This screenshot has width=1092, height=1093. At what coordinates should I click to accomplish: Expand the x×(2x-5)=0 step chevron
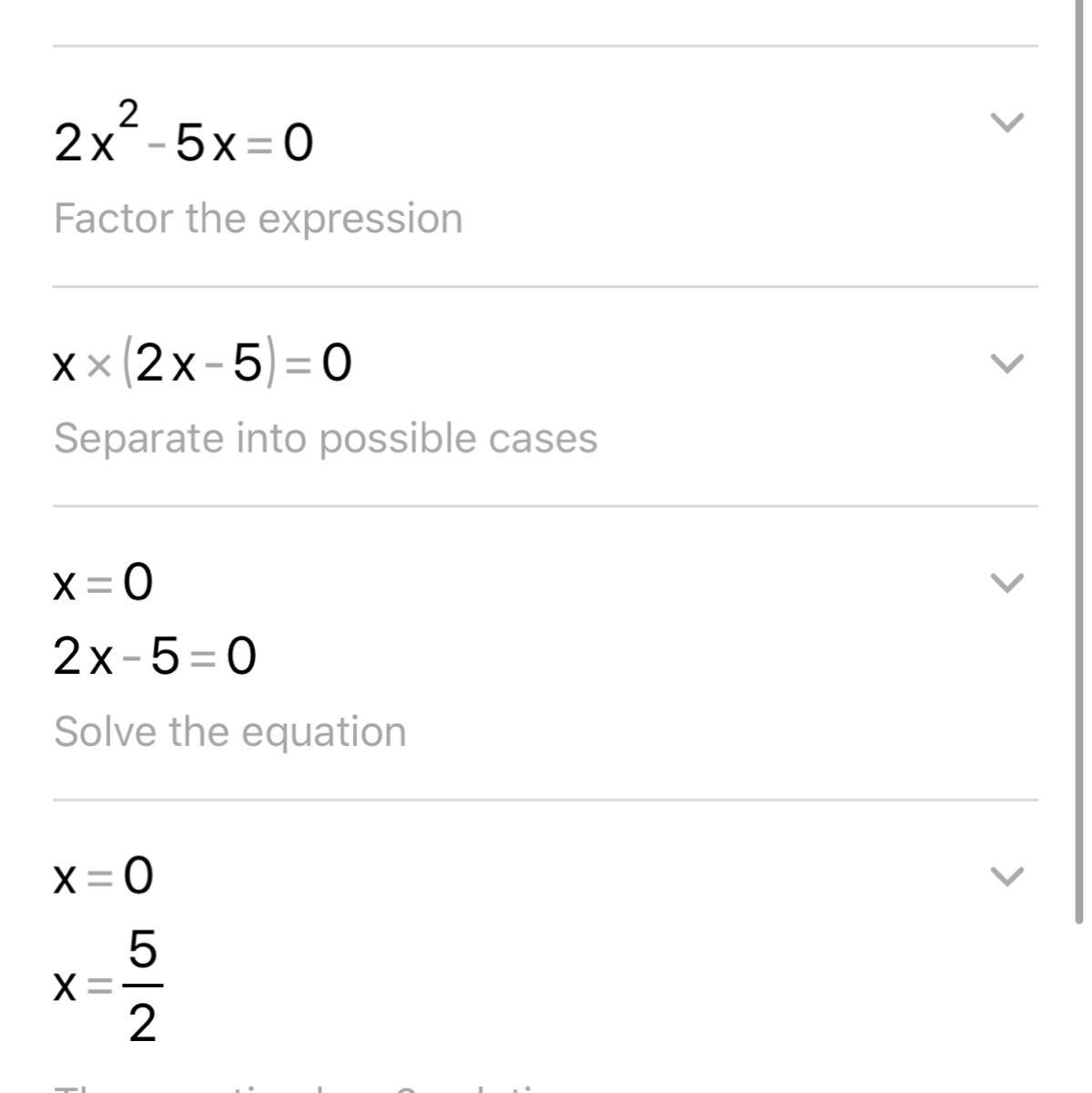(x=1006, y=363)
